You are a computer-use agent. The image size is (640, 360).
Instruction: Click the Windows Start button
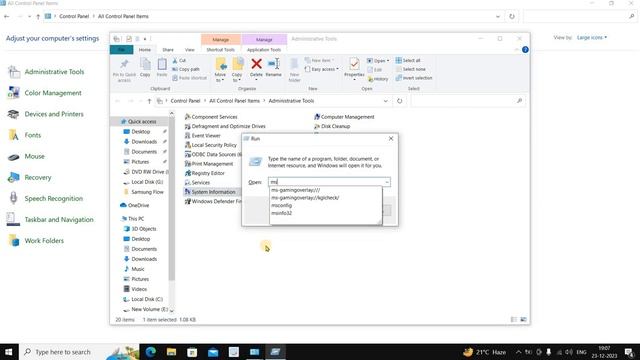coord(9,352)
